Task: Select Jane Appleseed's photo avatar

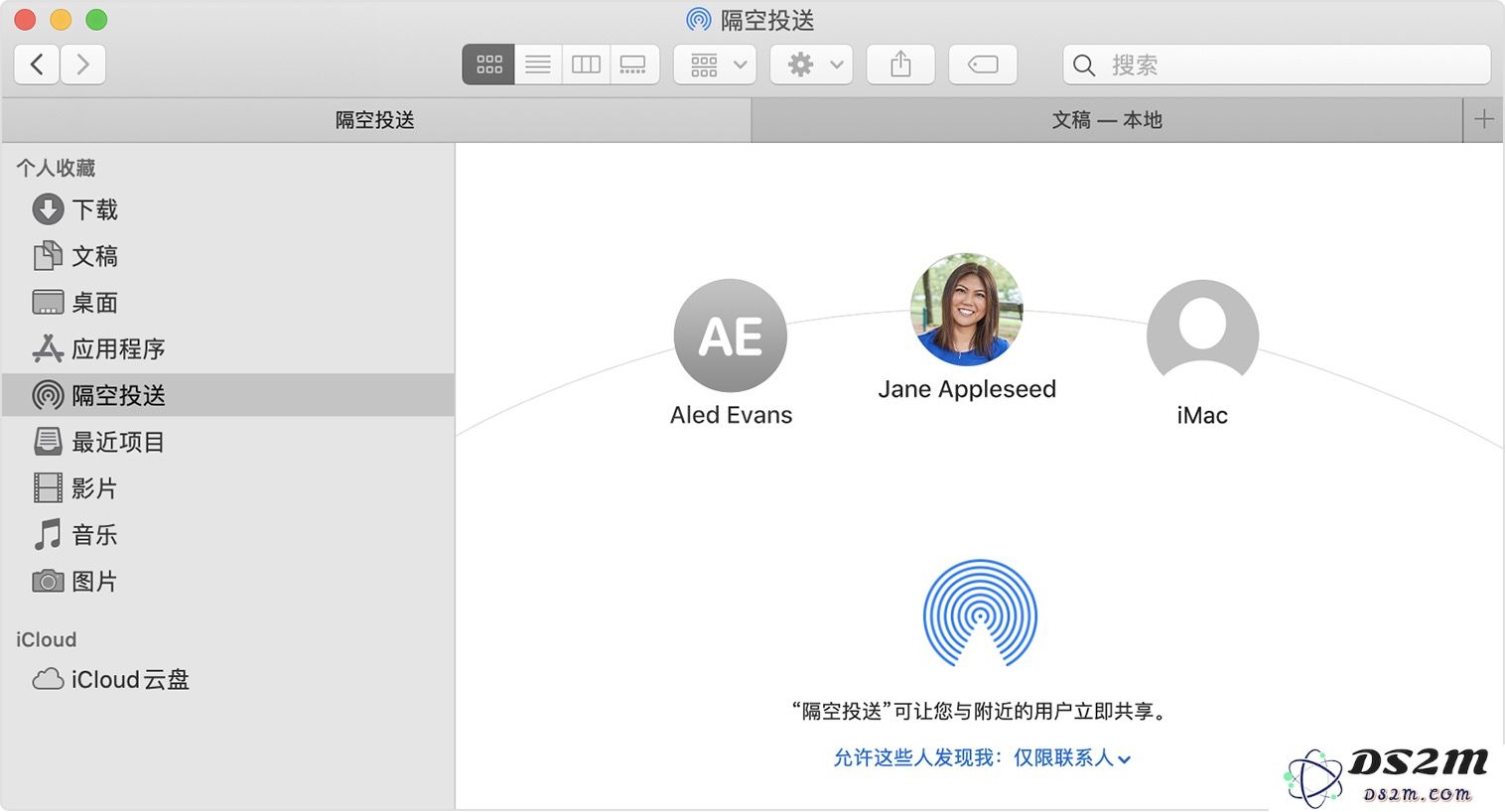Action: pyautogui.click(x=967, y=310)
